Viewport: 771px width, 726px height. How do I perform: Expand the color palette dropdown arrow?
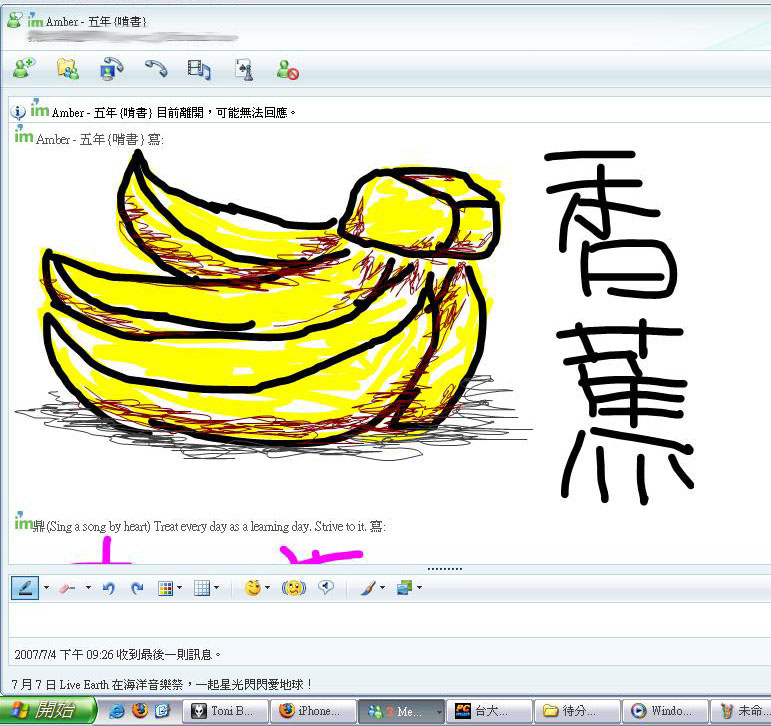[179, 587]
